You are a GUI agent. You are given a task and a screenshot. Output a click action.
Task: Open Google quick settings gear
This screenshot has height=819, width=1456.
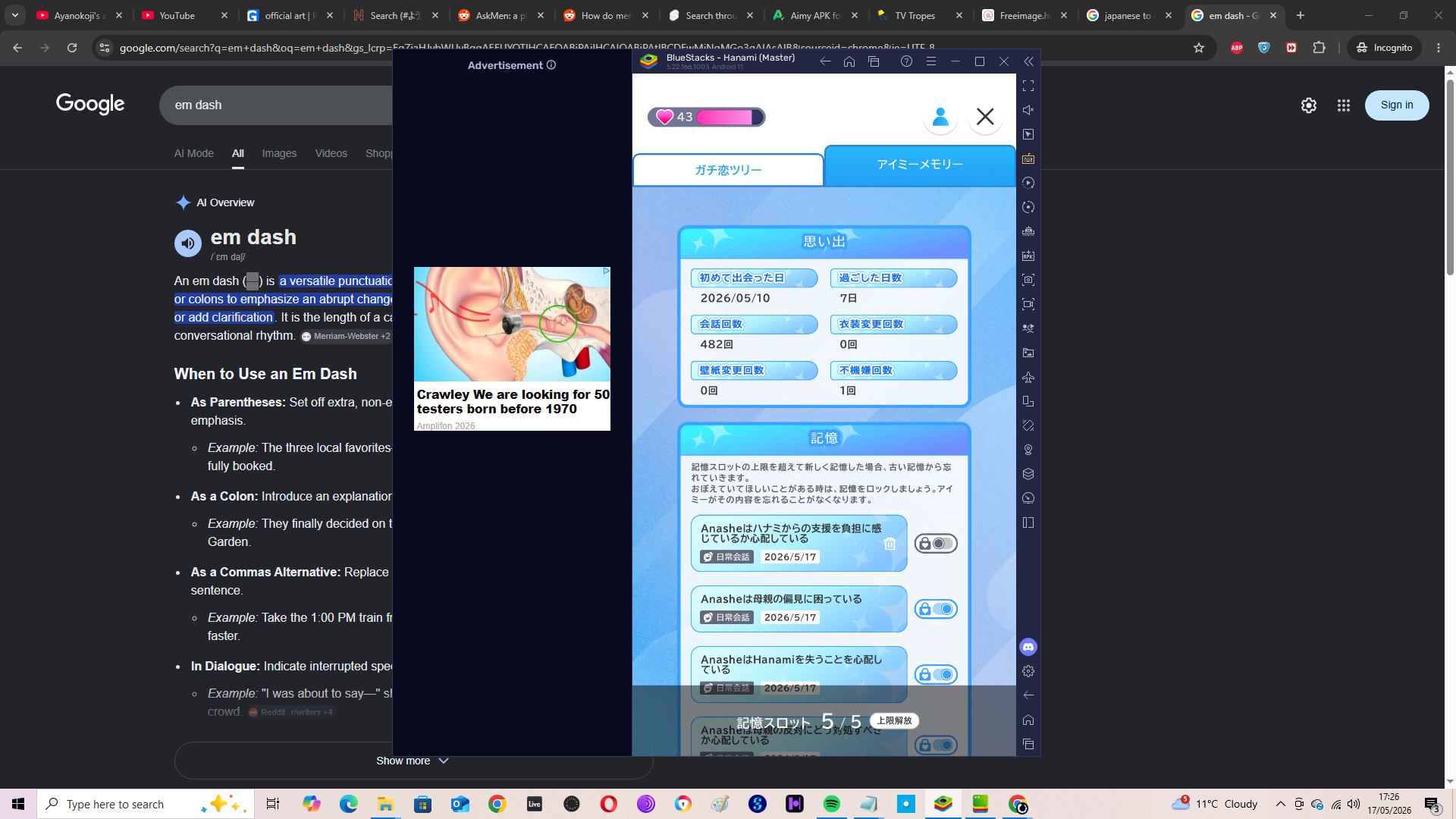tap(1309, 105)
